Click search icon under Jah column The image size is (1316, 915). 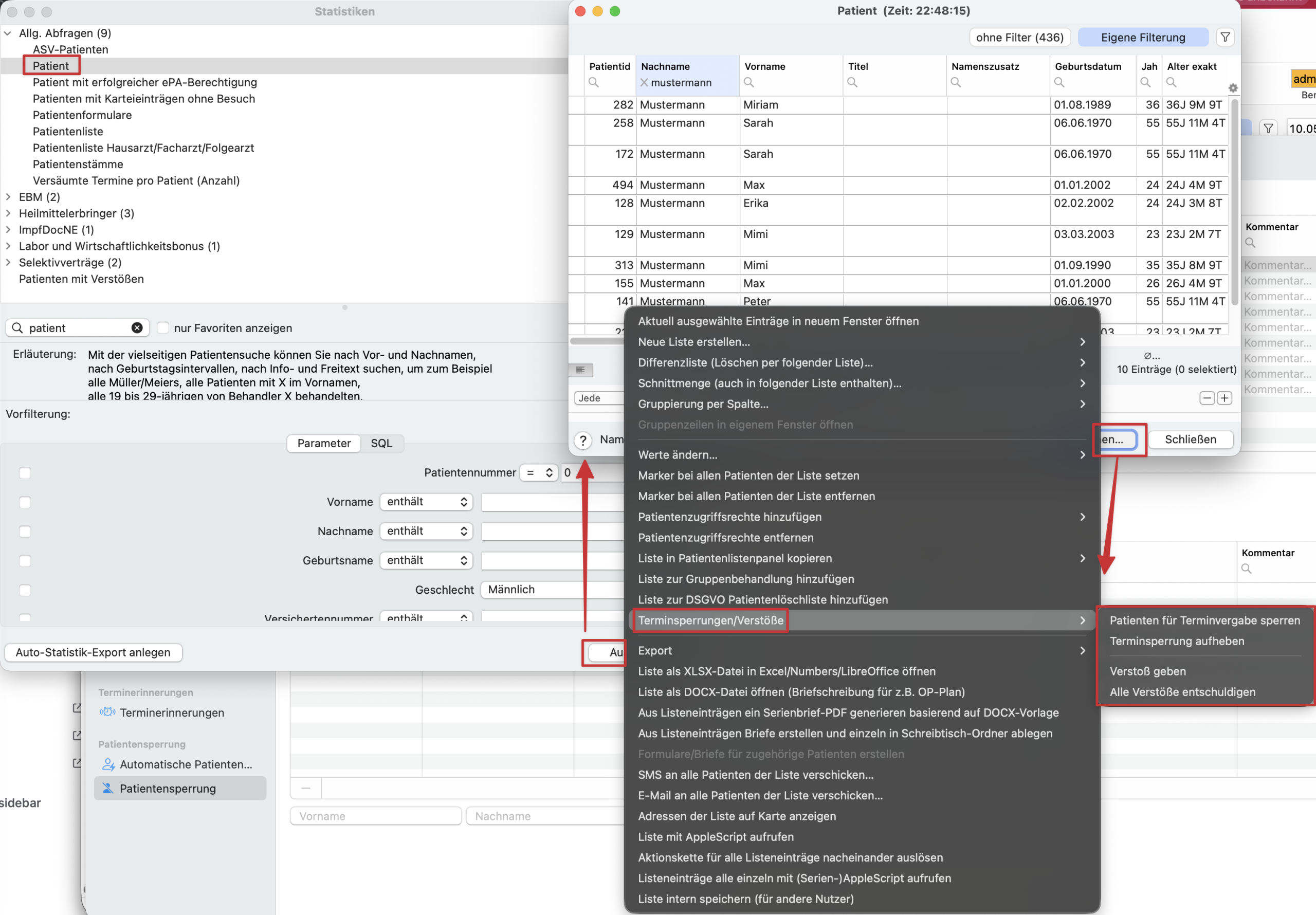click(x=1145, y=83)
